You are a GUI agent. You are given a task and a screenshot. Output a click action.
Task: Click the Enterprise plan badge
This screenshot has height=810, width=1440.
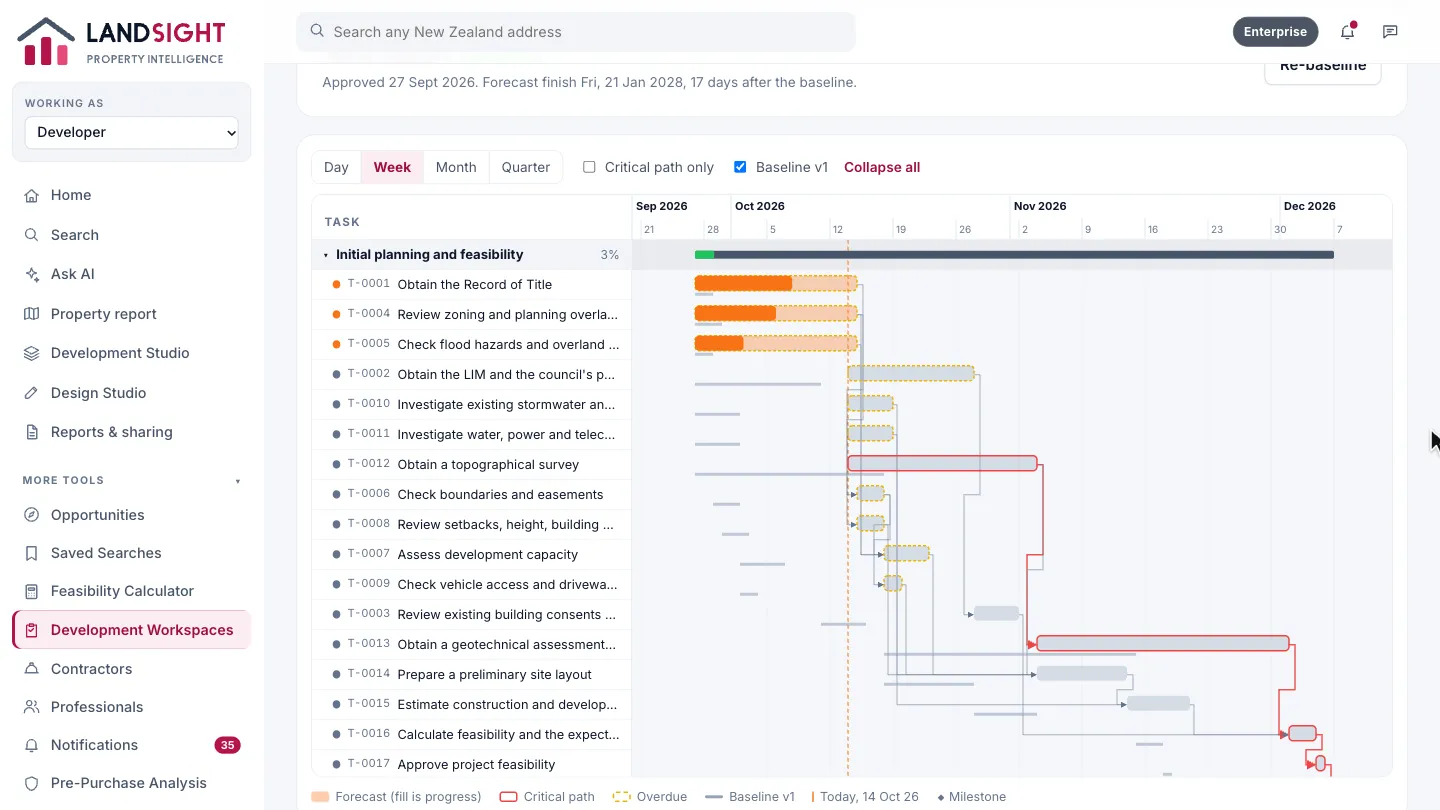(x=1275, y=32)
